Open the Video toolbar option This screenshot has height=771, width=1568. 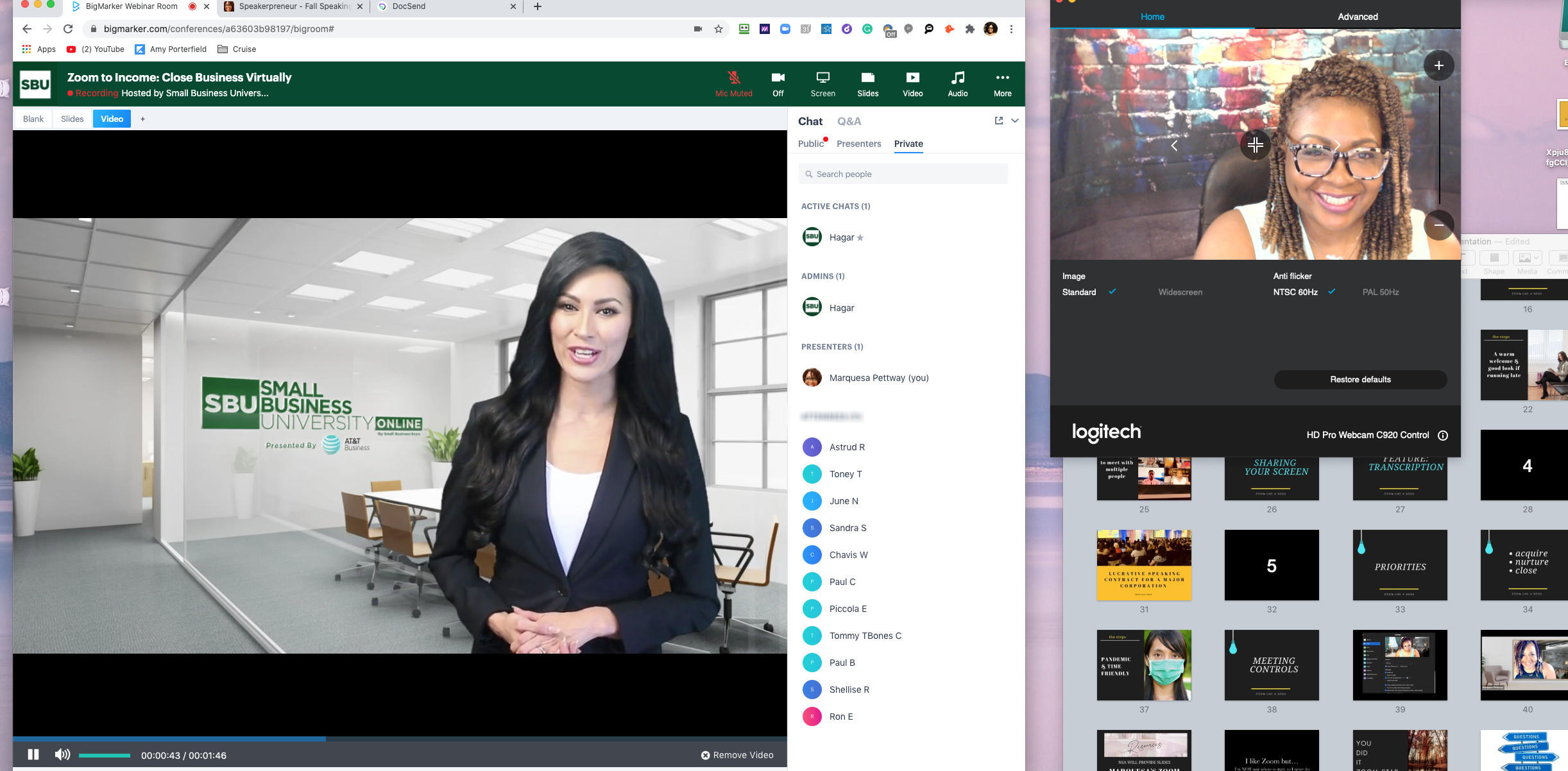click(x=912, y=84)
